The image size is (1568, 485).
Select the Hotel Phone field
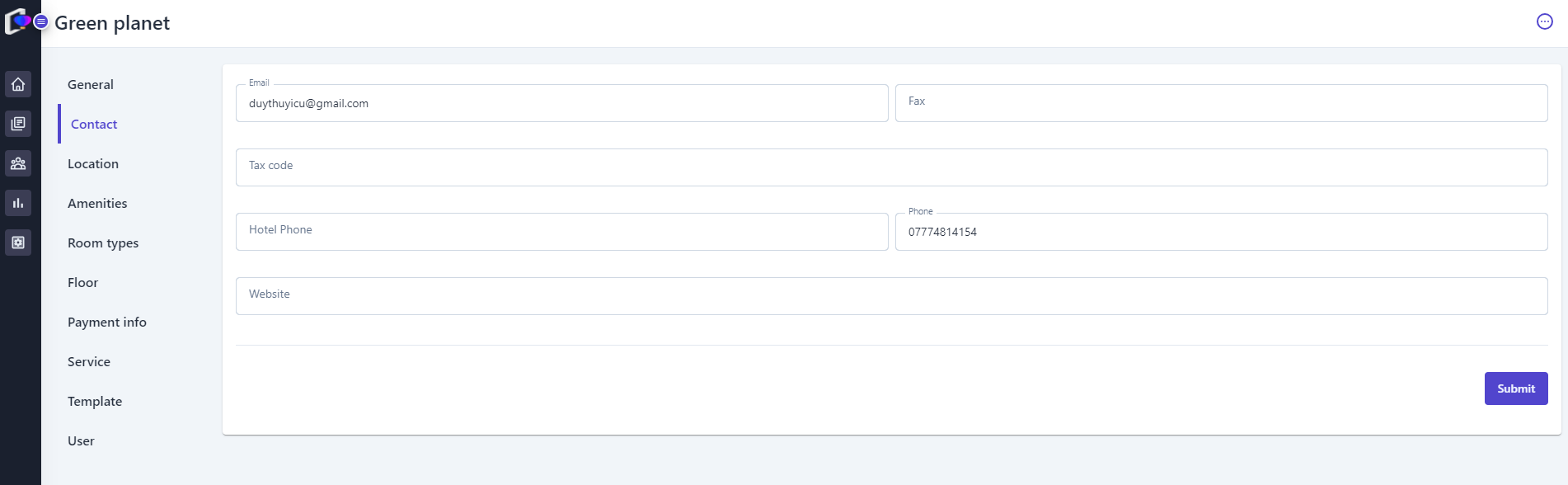click(x=561, y=232)
